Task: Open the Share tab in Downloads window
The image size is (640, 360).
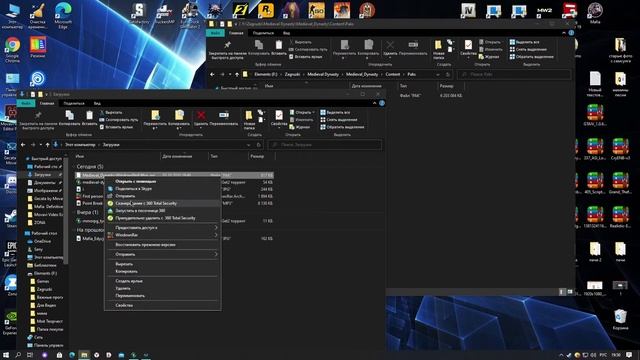Action: click(x=74, y=103)
